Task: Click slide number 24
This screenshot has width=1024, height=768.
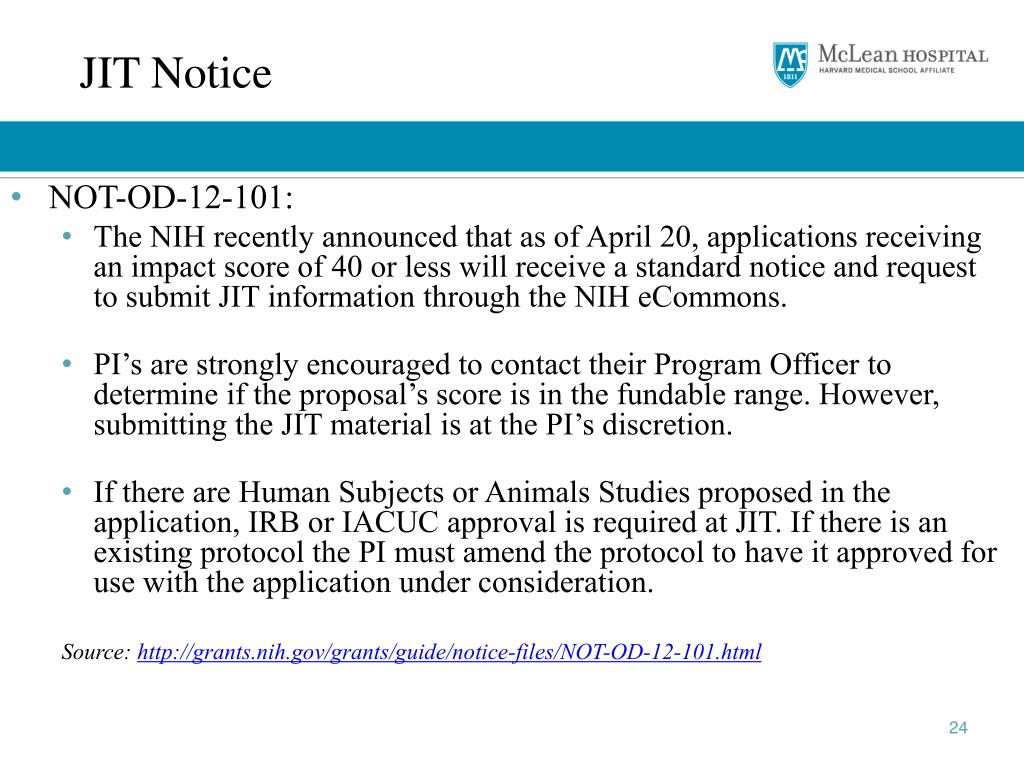Action: click(958, 728)
